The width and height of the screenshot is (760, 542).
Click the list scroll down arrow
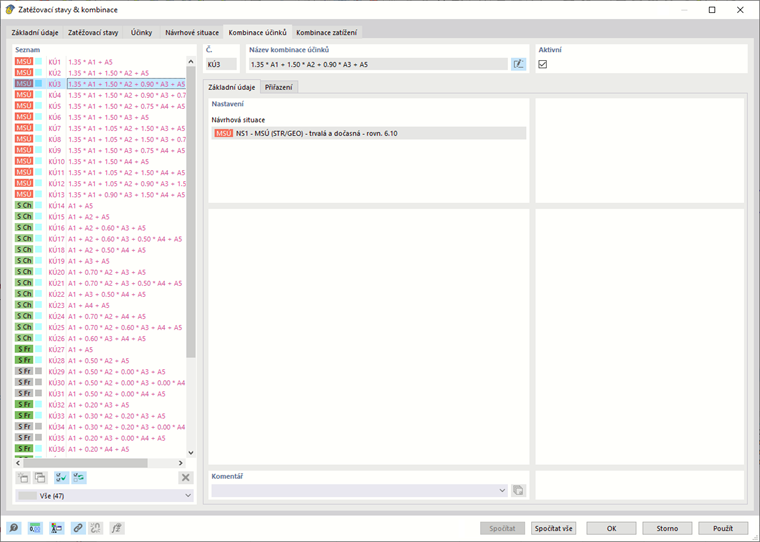click(190, 452)
